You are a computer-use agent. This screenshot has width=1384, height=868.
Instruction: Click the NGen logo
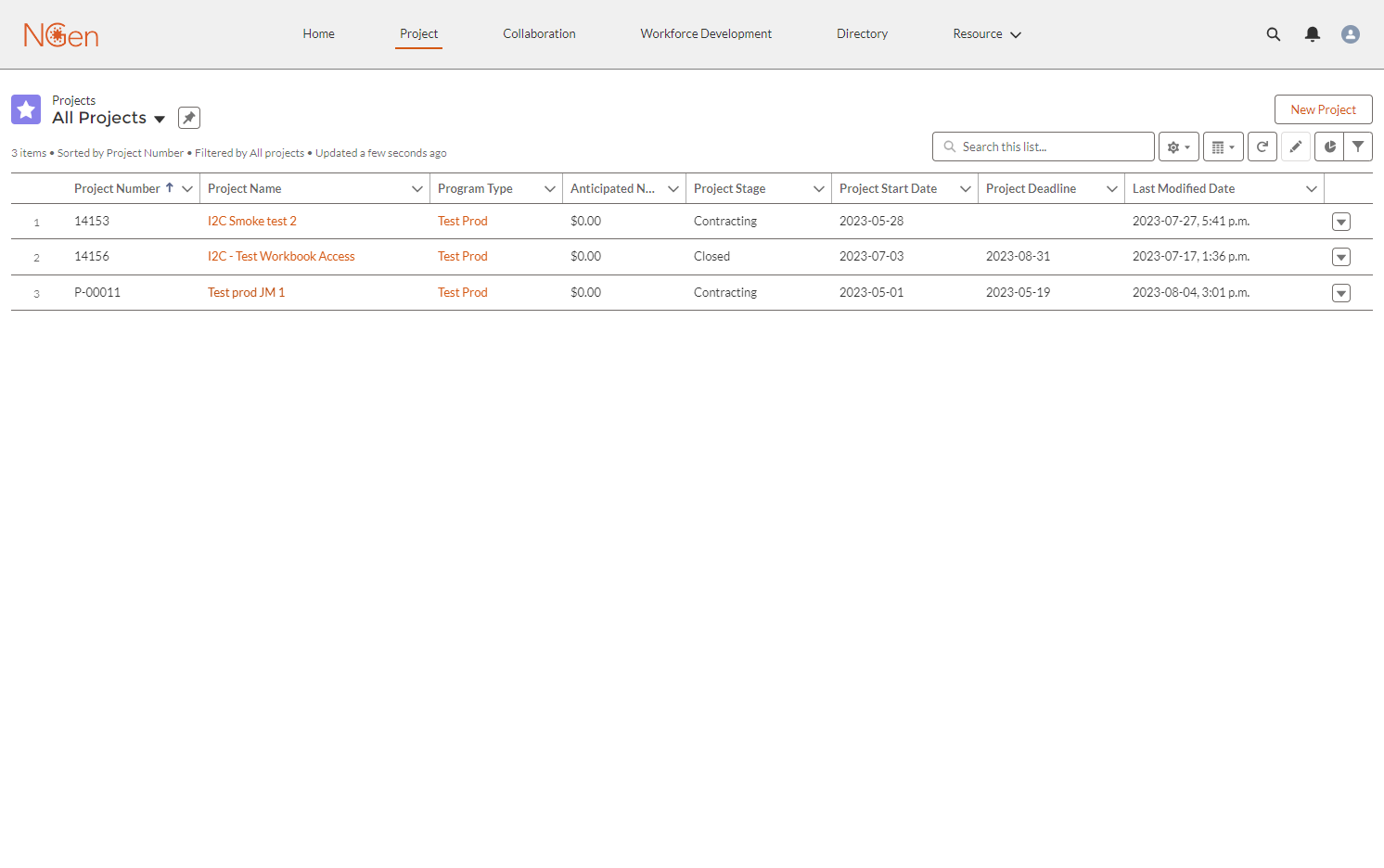tap(61, 35)
